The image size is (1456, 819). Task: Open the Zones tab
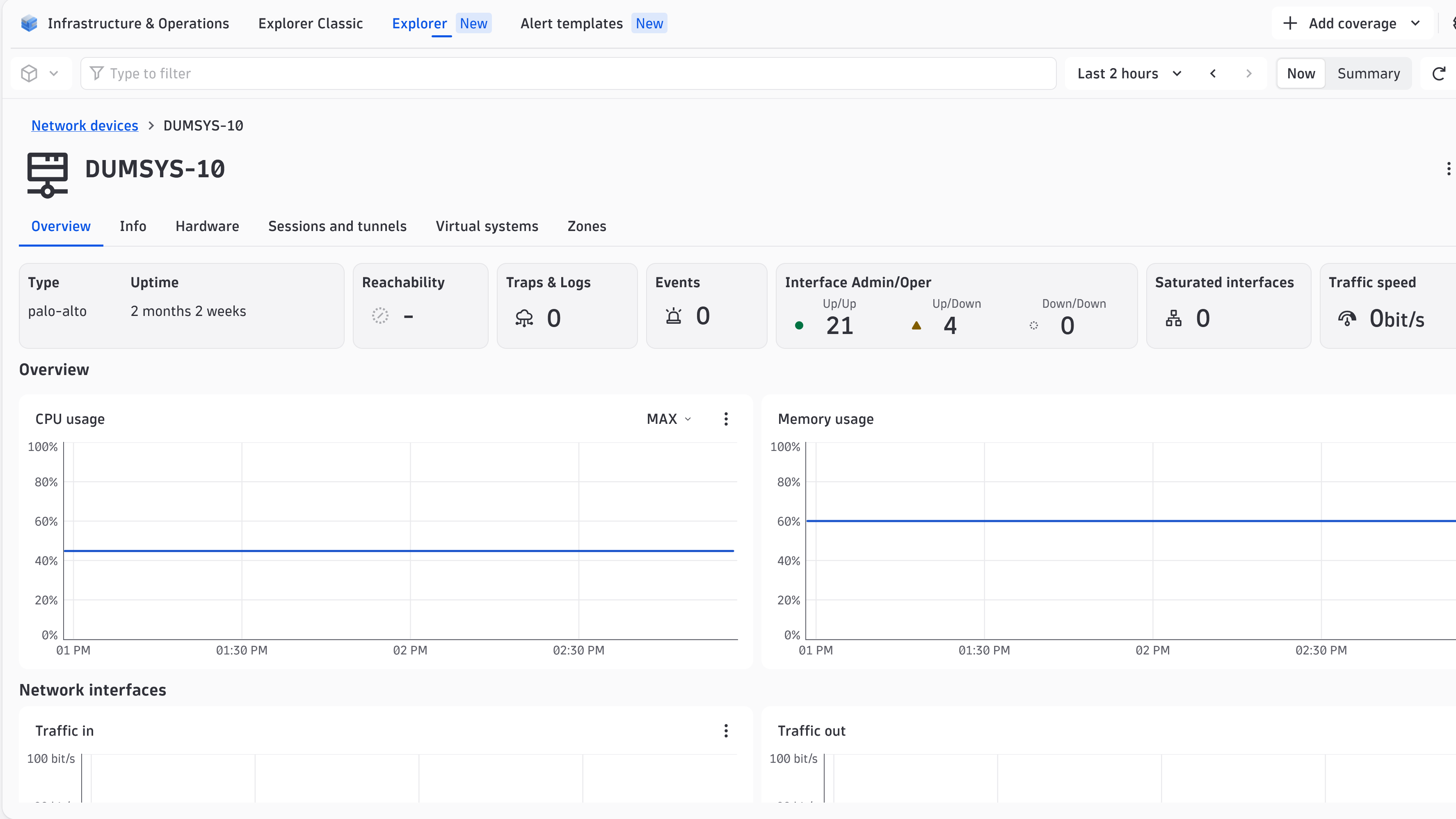click(587, 226)
